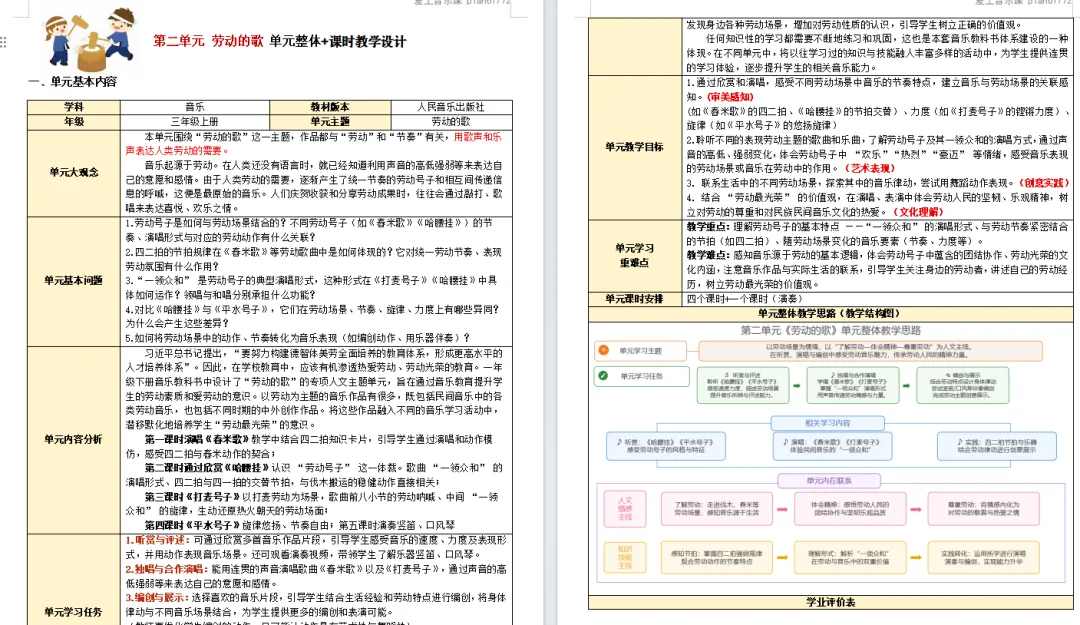This screenshot has width=1080, height=625.
Task: Click the row label 单元内容分析
Action: coord(74,439)
